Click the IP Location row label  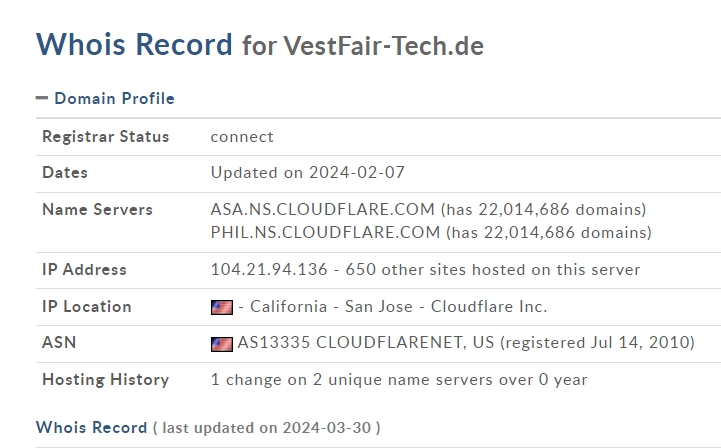(87, 306)
